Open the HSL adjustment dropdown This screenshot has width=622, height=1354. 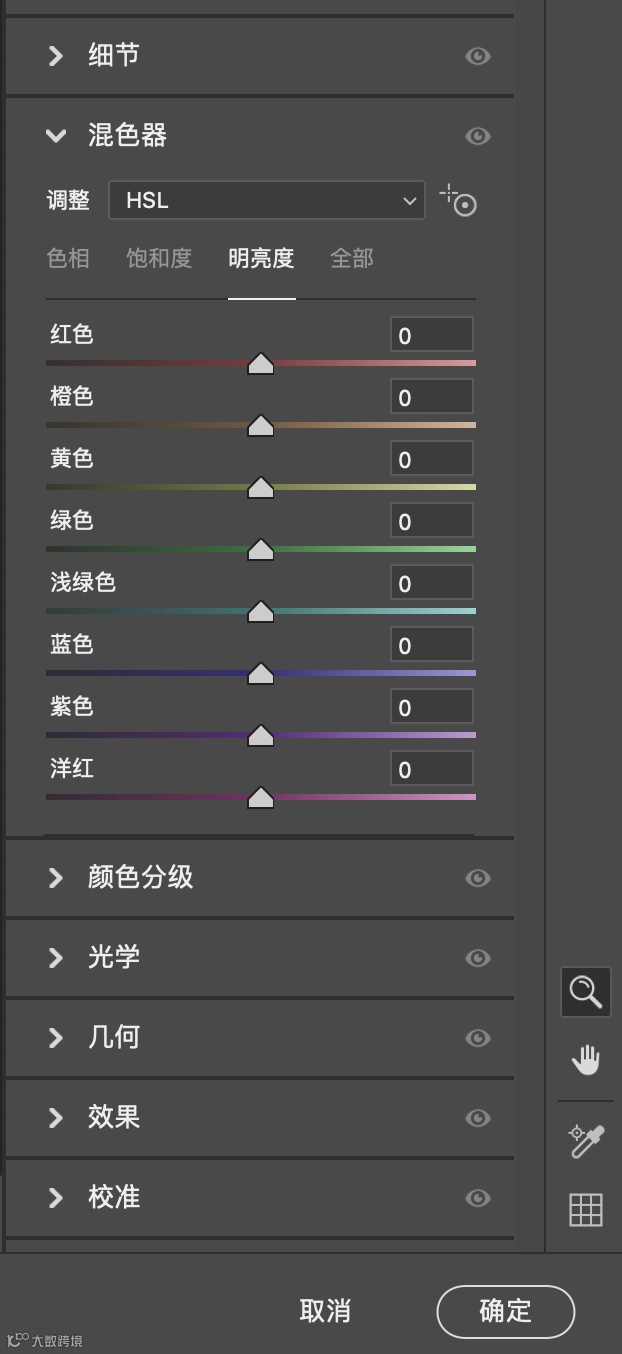[266, 200]
